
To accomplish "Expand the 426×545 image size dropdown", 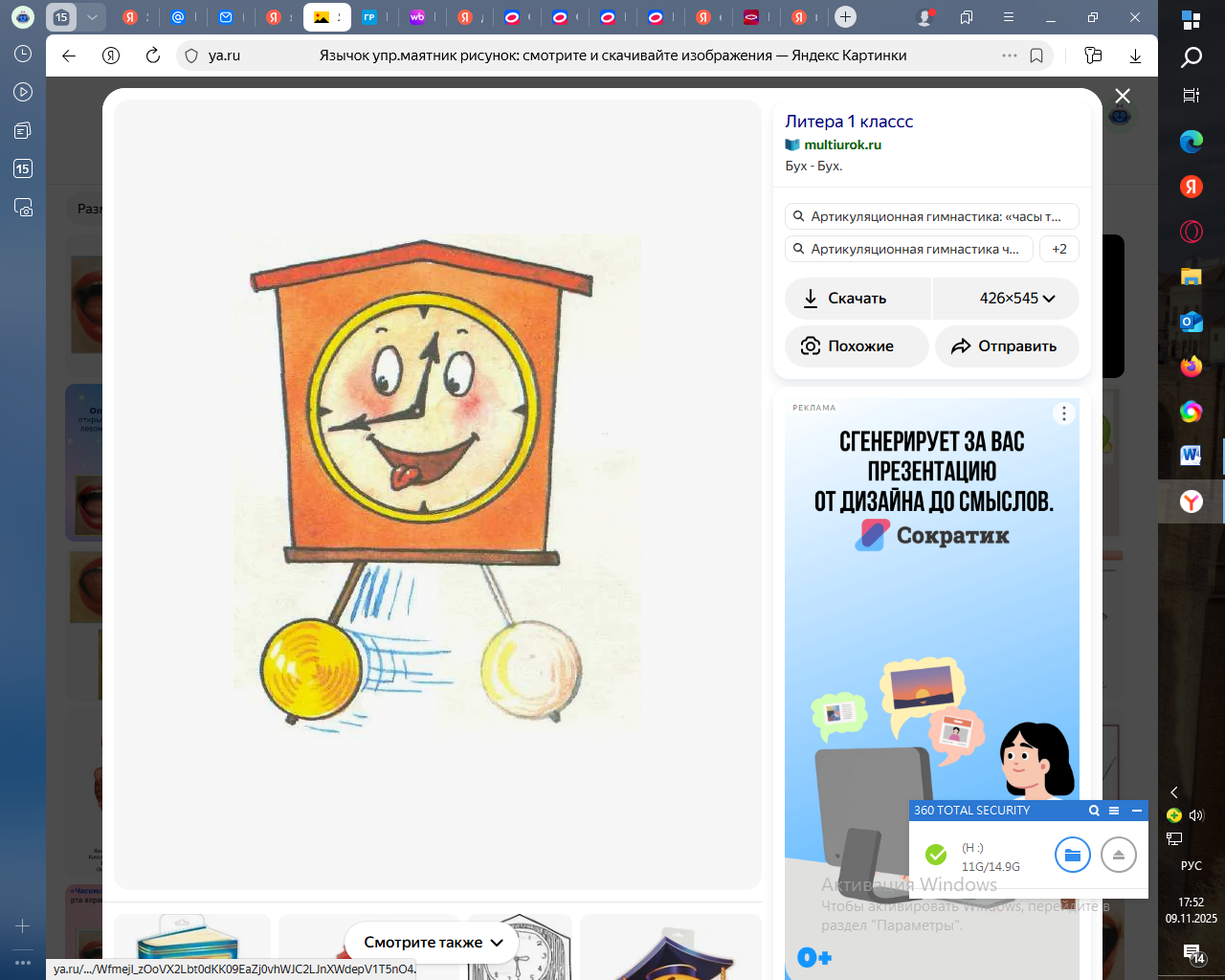I will point(1006,299).
